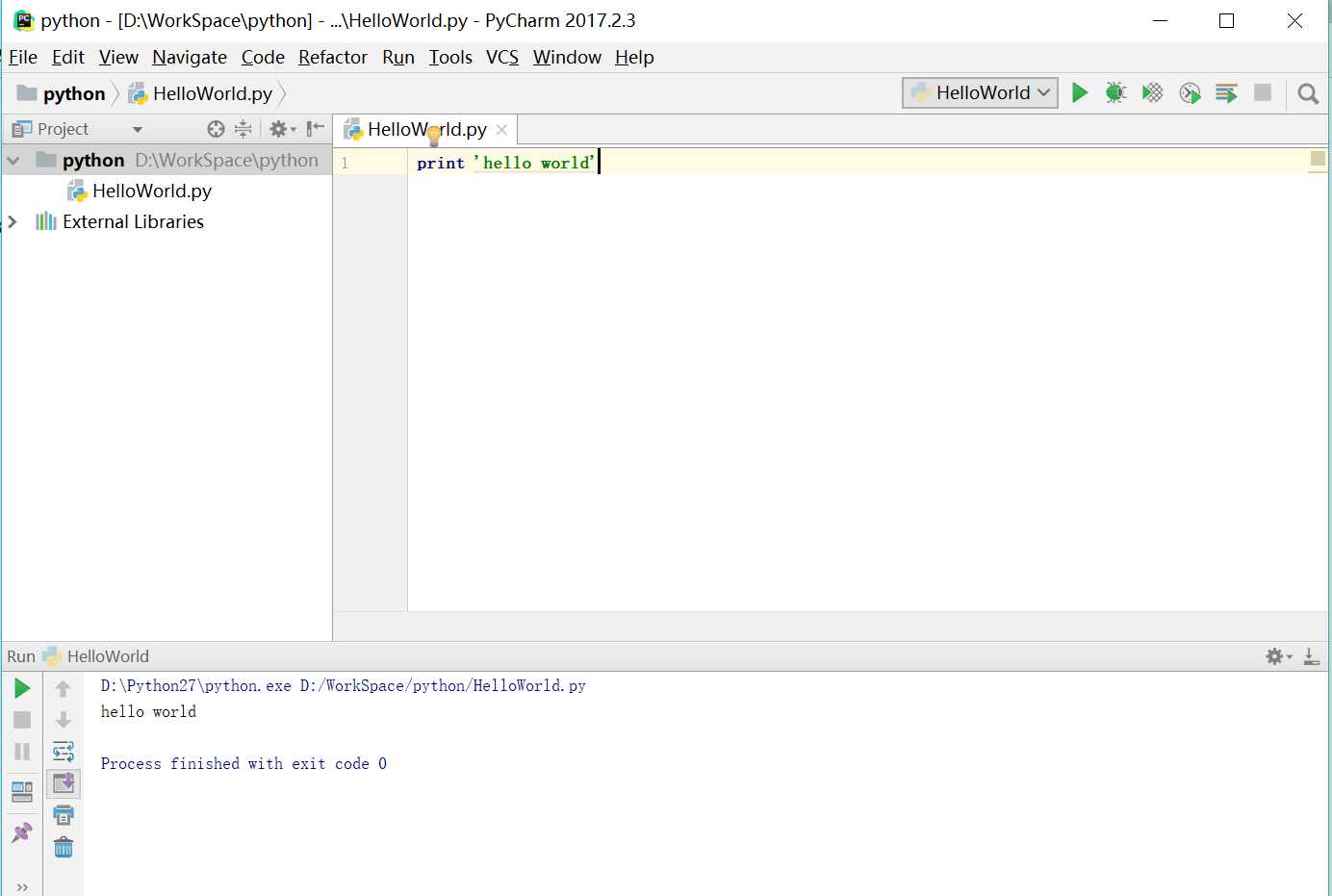The image size is (1332, 896).
Task: Open Run panel gear settings
Action: click(1278, 656)
